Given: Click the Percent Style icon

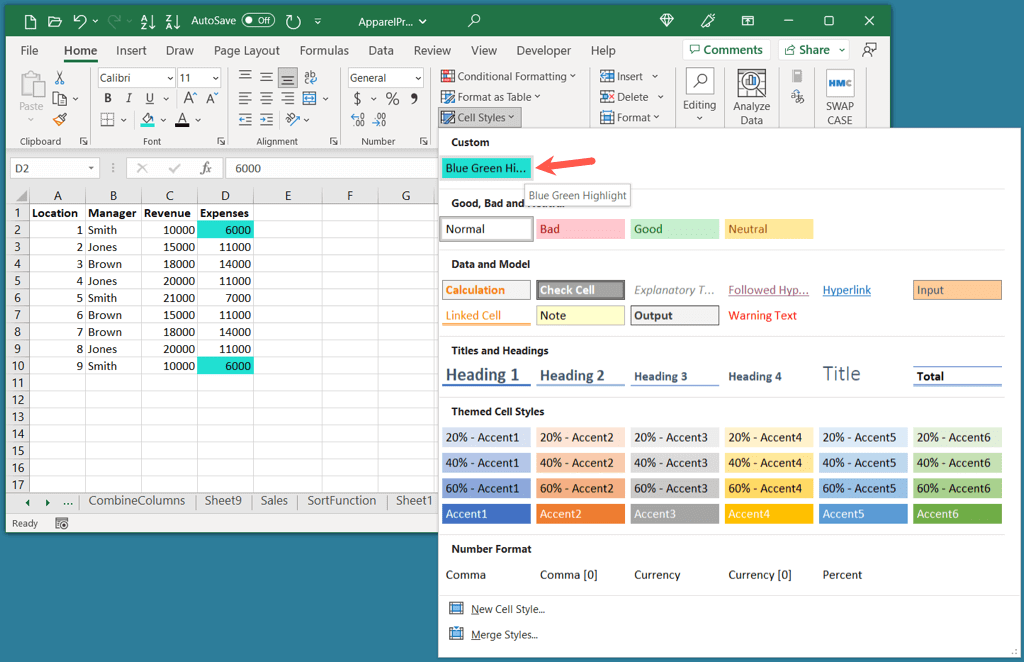Looking at the screenshot, I should click(x=392, y=99).
